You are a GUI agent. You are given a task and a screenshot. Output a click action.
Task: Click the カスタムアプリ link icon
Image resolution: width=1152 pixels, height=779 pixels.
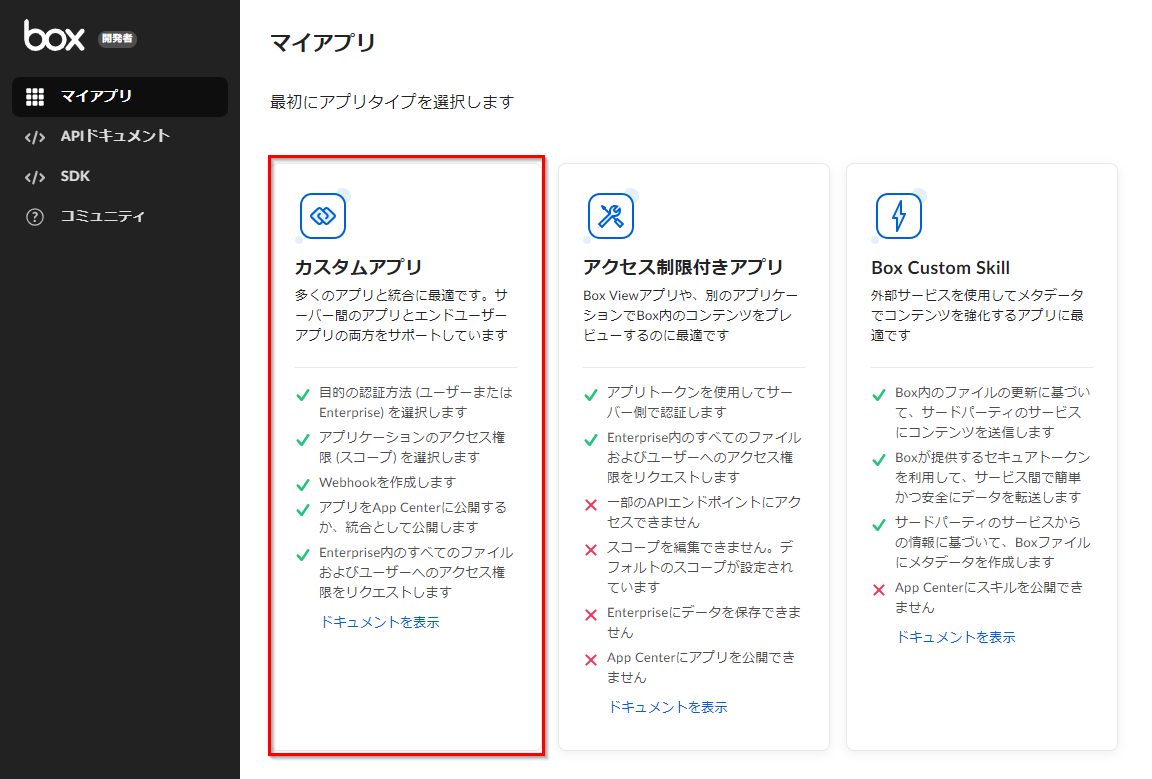pos(323,216)
